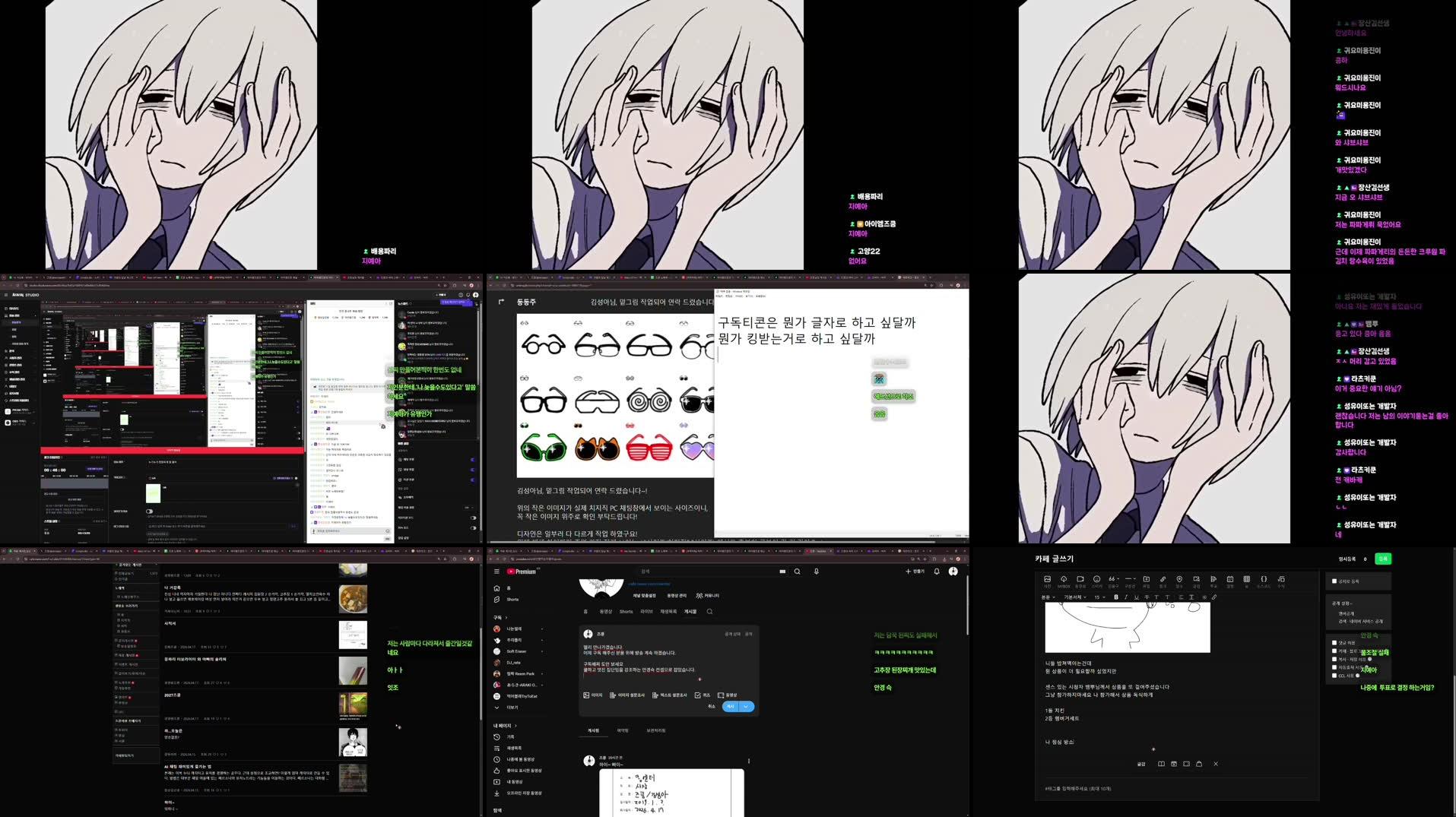Screen dimensions: 1456x817
Task: Click the calendar schedule icon in cafe editor
Action: (x=1230, y=579)
